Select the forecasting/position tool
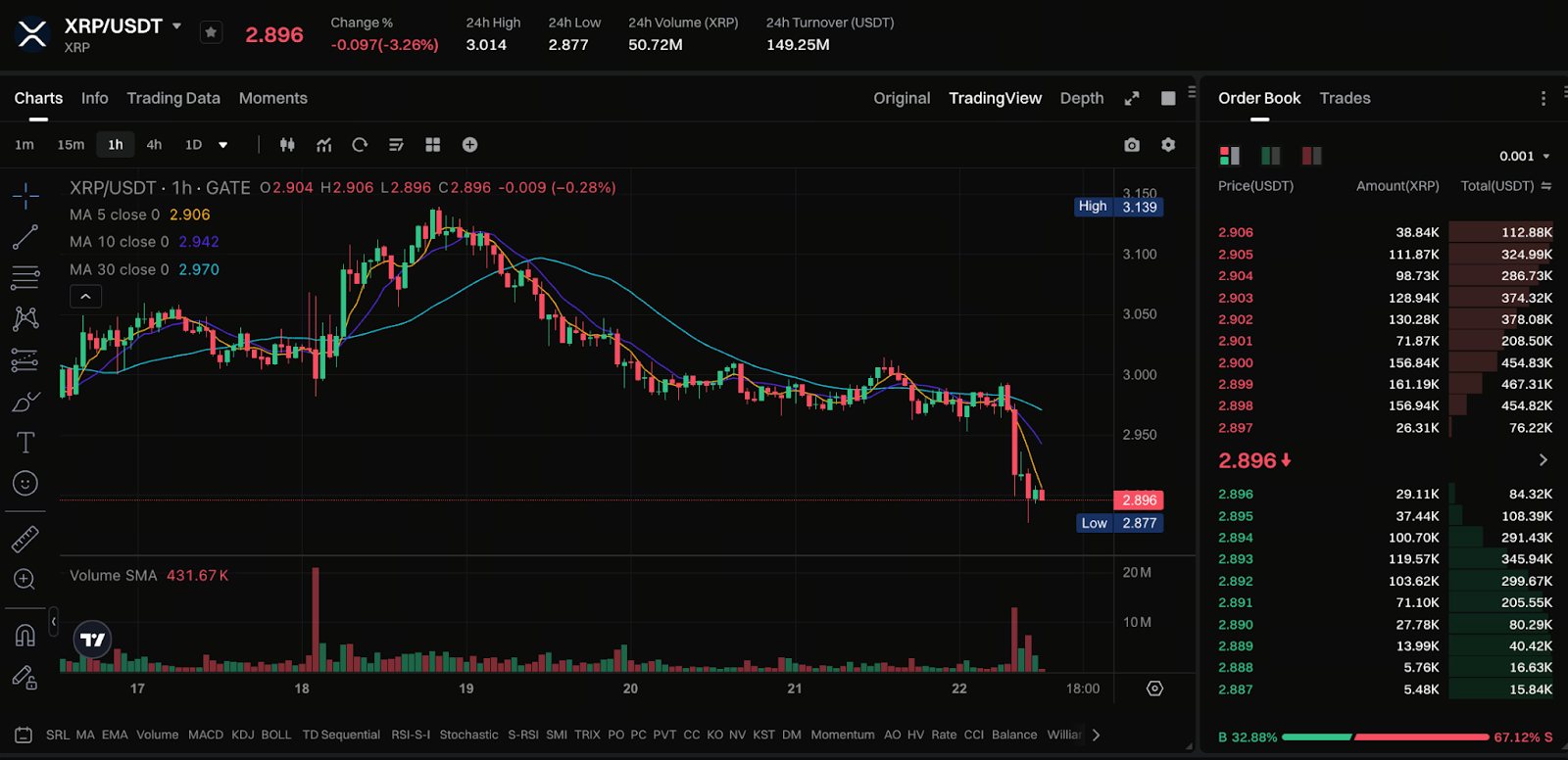Viewport: 1568px width, 760px height. 25,360
